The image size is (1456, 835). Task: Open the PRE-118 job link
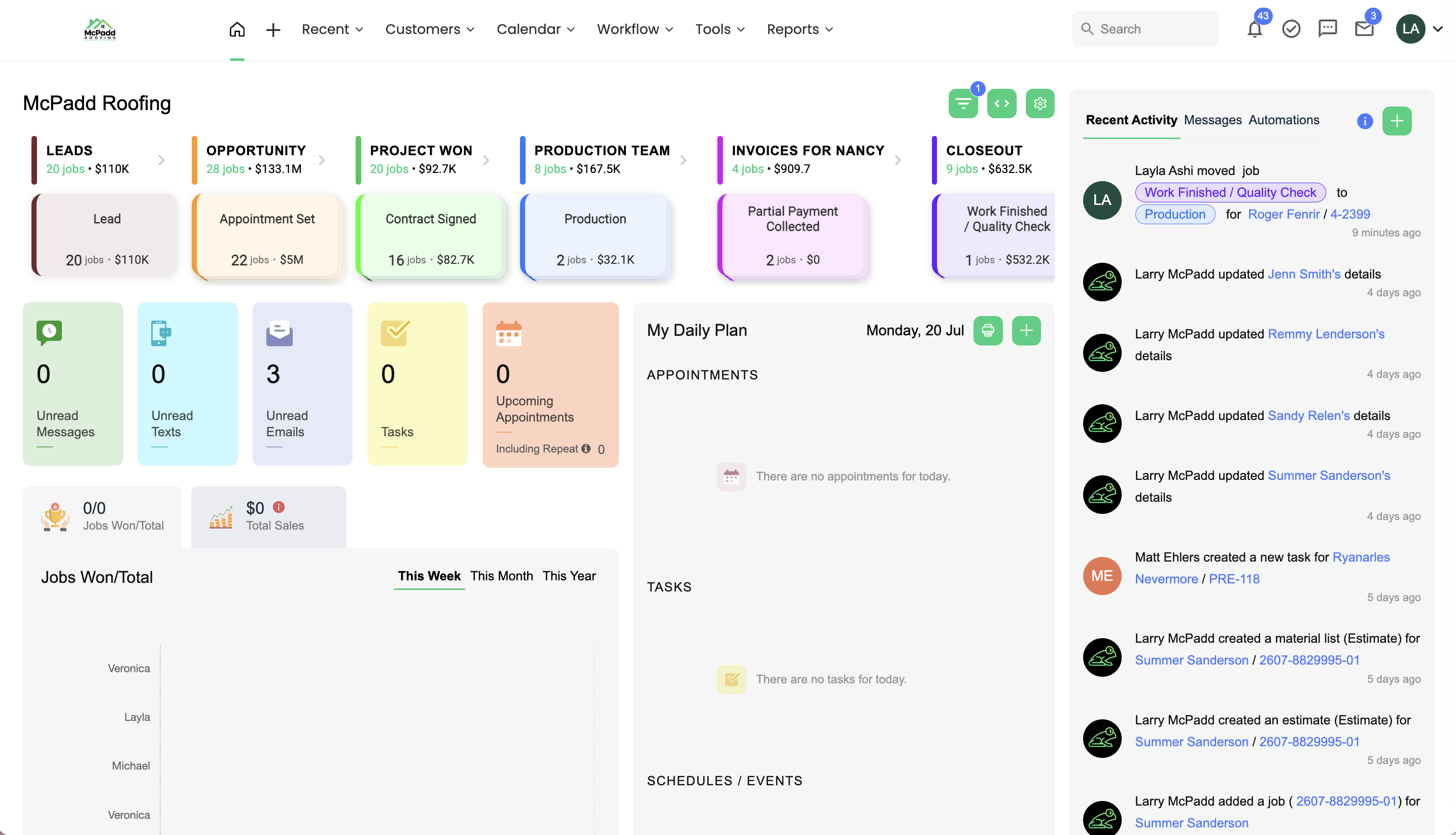click(1233, 579)
